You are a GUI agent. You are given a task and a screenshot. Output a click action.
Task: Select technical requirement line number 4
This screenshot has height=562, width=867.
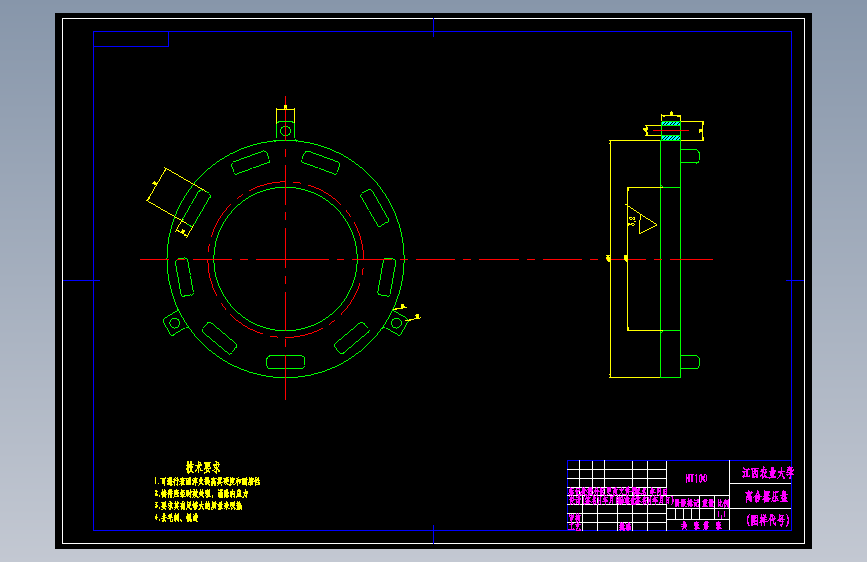click(176, 518)
